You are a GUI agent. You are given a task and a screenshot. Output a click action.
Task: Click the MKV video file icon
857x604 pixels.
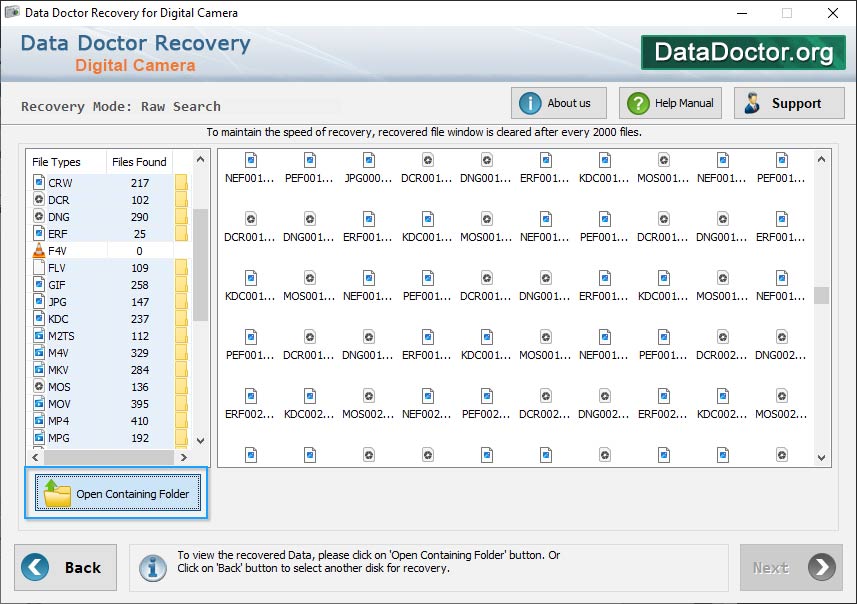point(39,369)
